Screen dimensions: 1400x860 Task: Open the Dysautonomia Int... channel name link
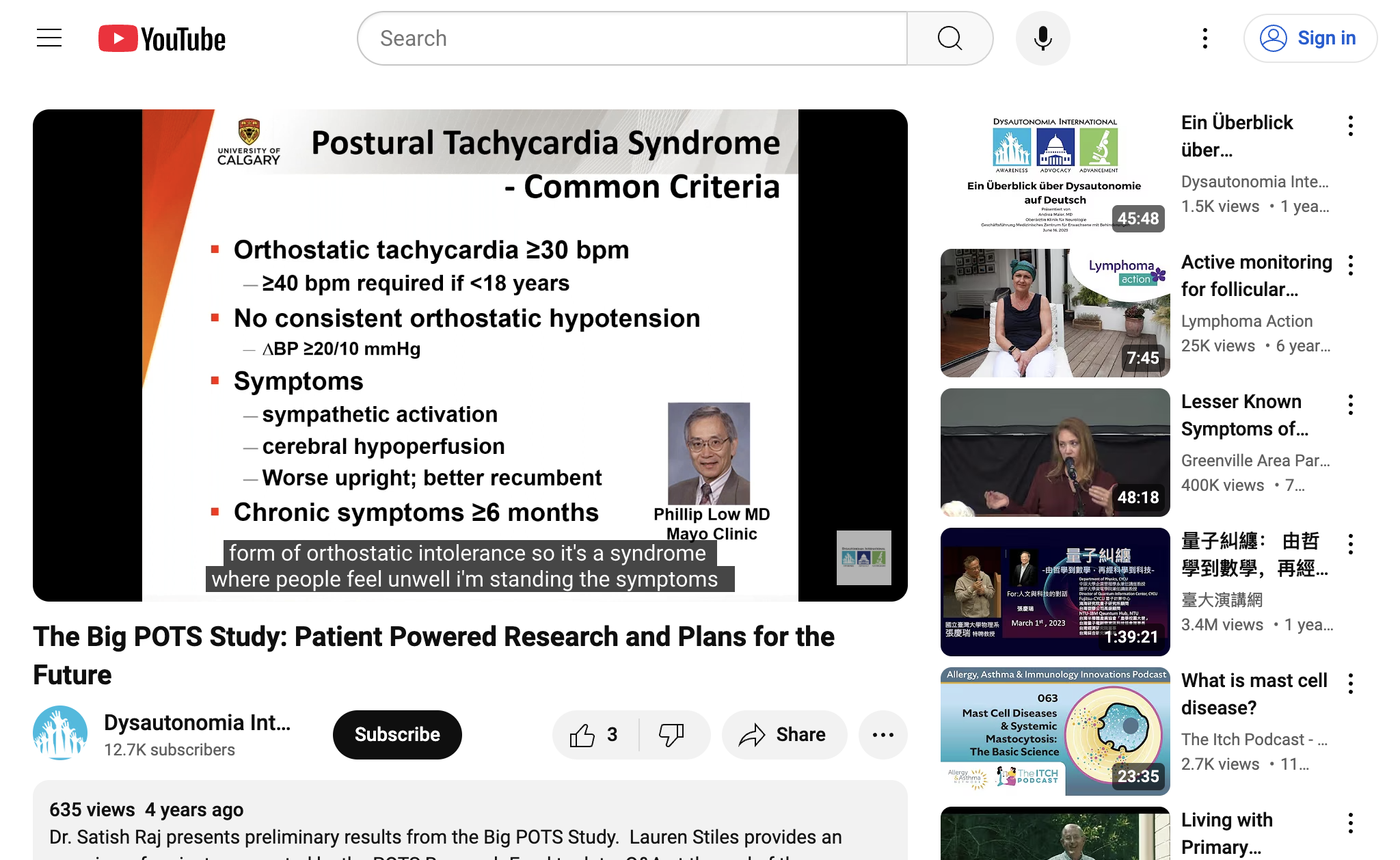[x=197, y=723]
